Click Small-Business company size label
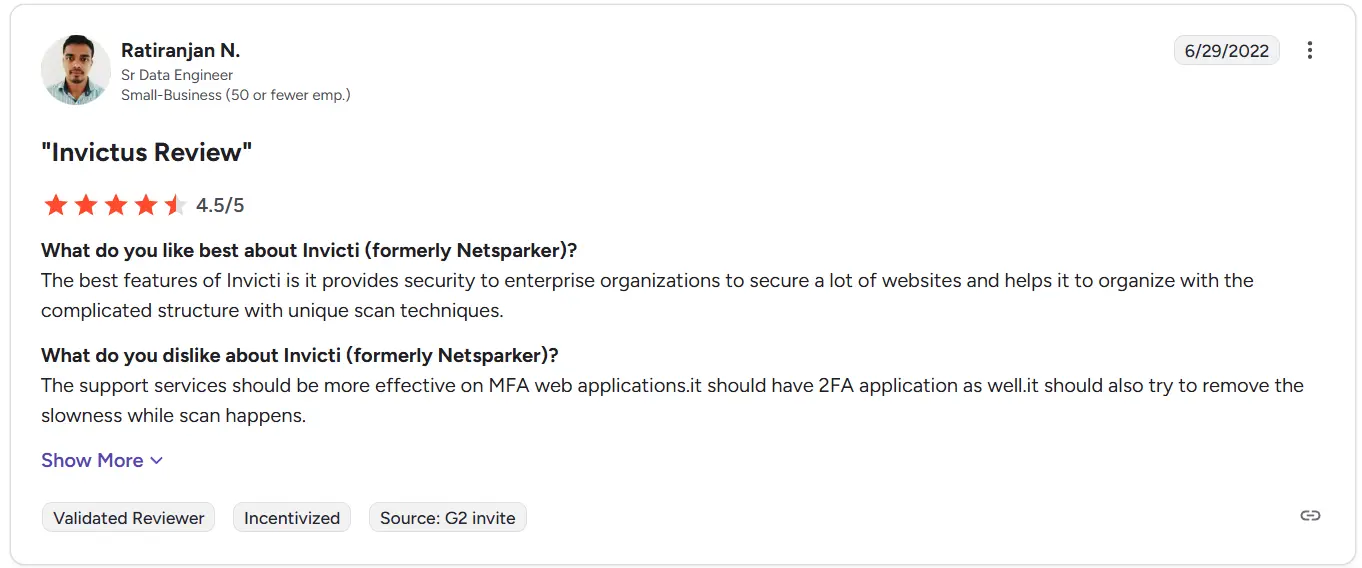This screenshot has height=568, width=1362. tap(236, 95)
